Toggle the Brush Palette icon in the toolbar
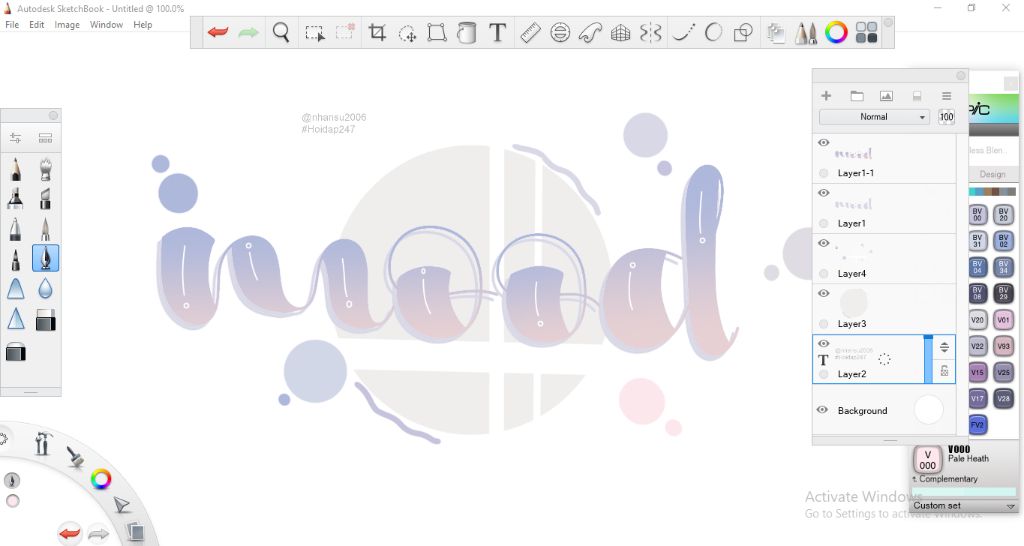 coord(806,33)
